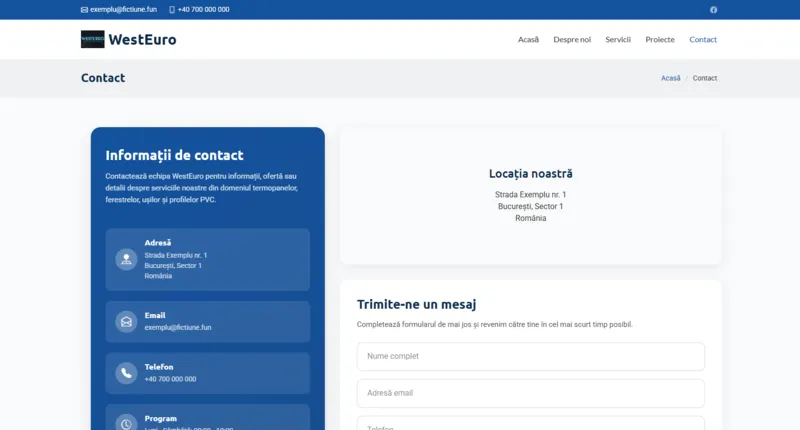Click Contactează echipa WestEuro intro paragraph
800x430 pixels.
pyautogui.click(x=202, y=188)
